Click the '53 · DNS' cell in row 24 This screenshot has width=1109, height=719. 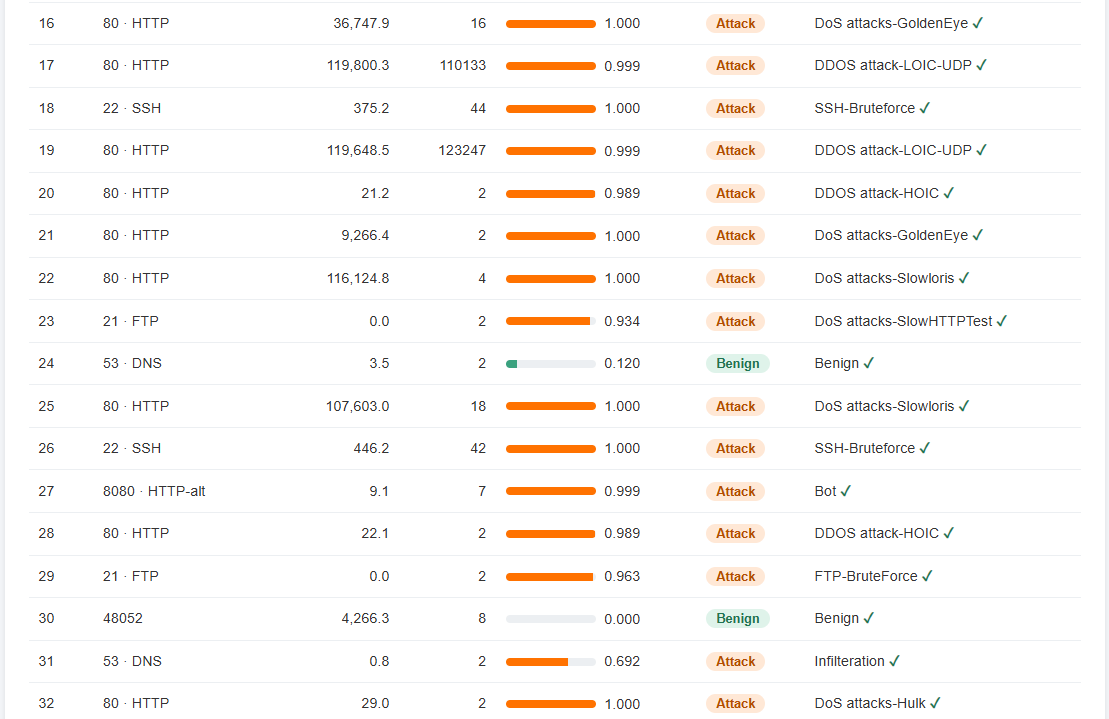click(x=132, y=363)
